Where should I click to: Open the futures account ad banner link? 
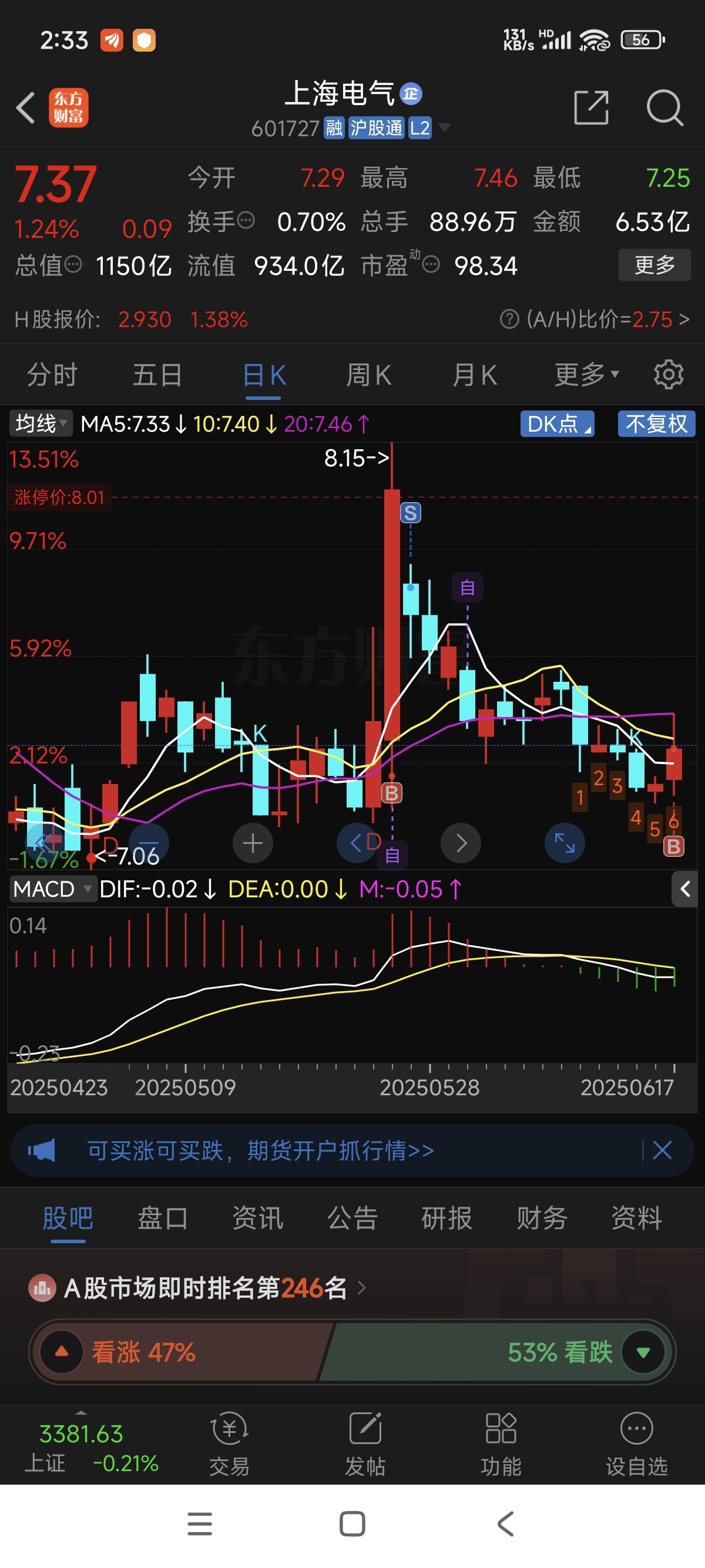(x=261, y=1150)
